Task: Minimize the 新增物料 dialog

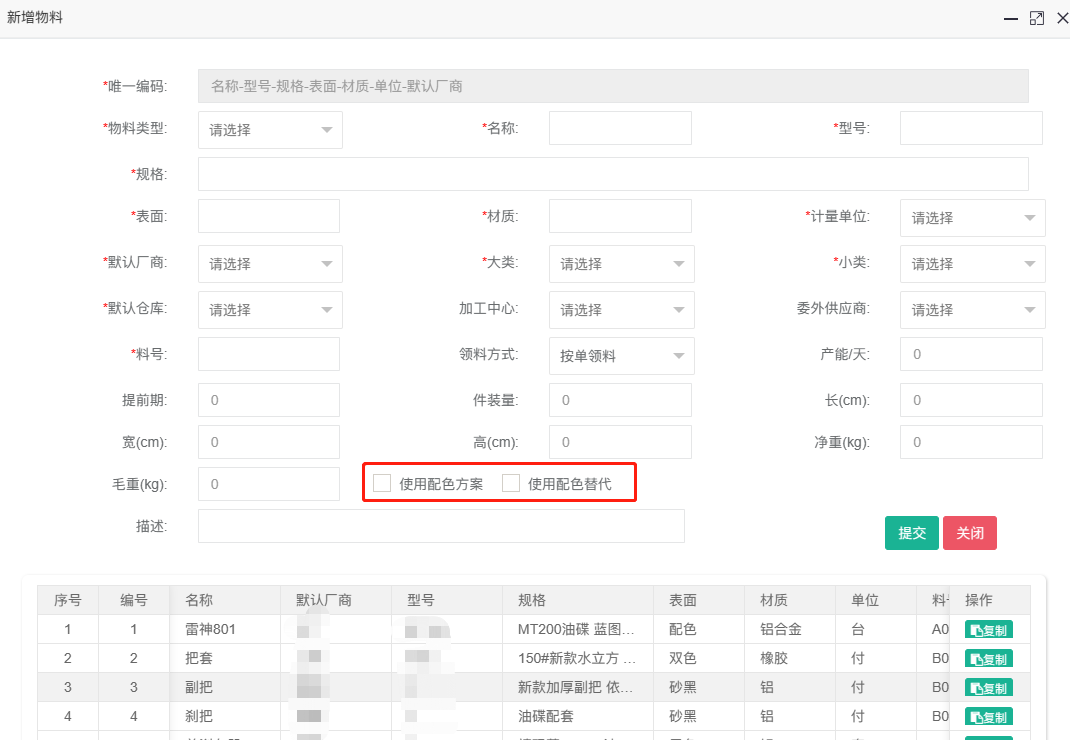Action: [x=1012, y=18]
